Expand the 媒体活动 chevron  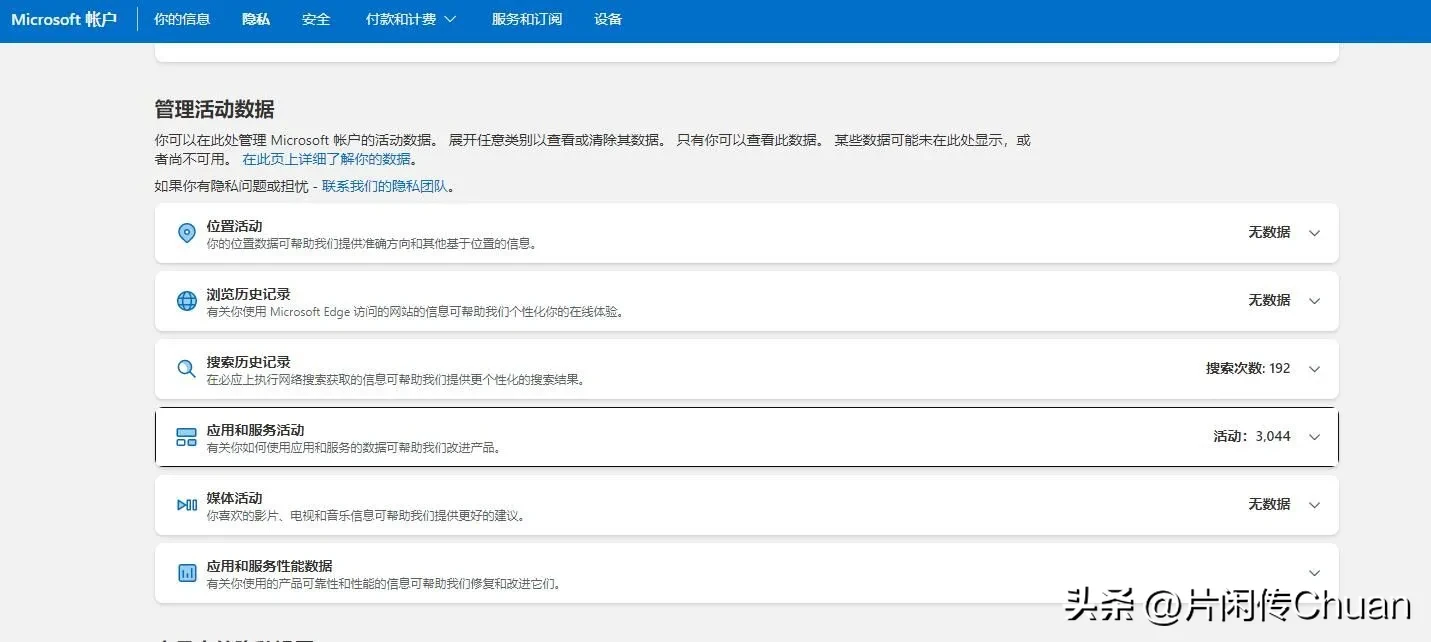(x=1315, y=505)
